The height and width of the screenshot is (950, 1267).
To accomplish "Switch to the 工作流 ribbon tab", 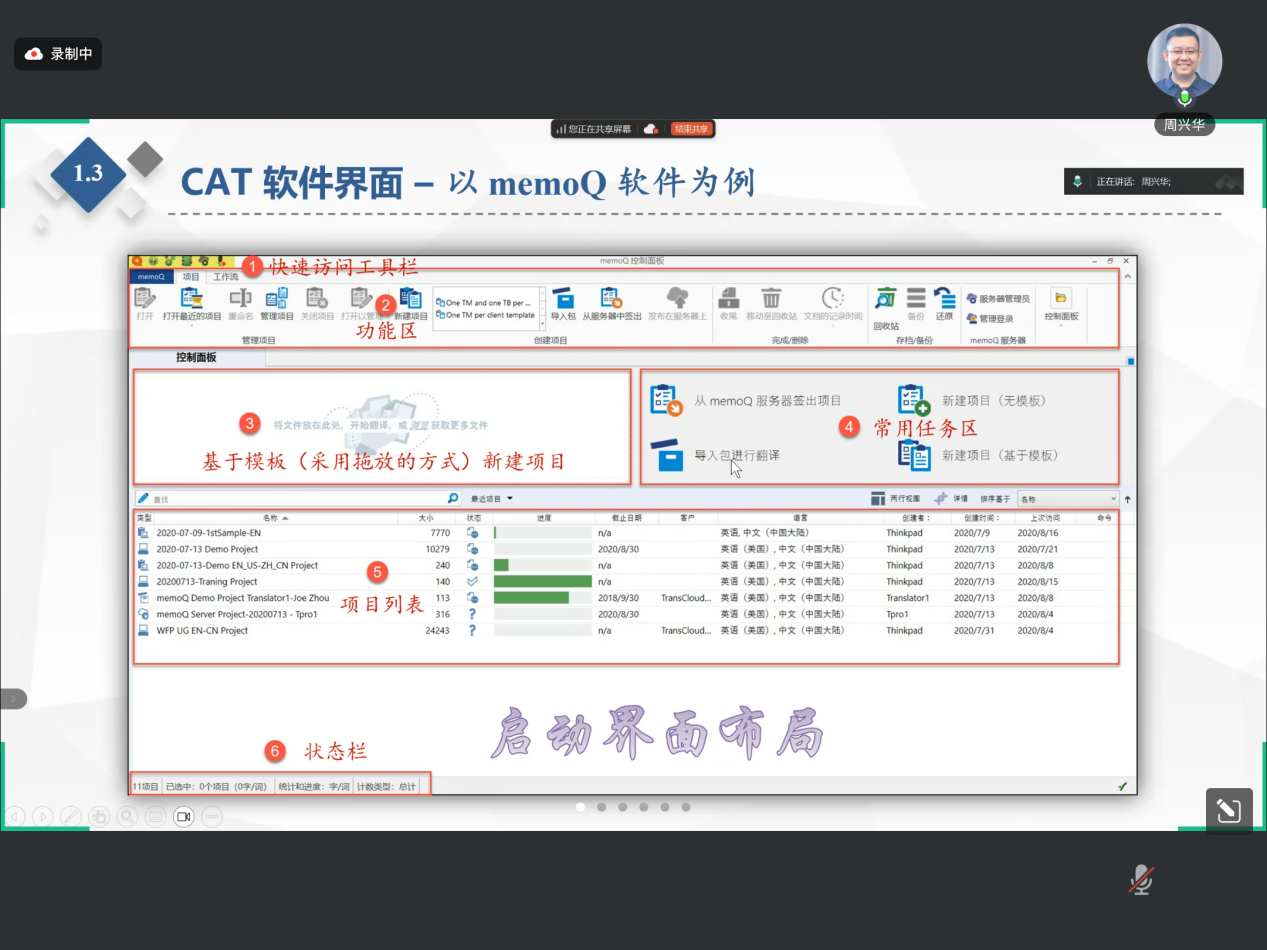I will click(225, 277).
